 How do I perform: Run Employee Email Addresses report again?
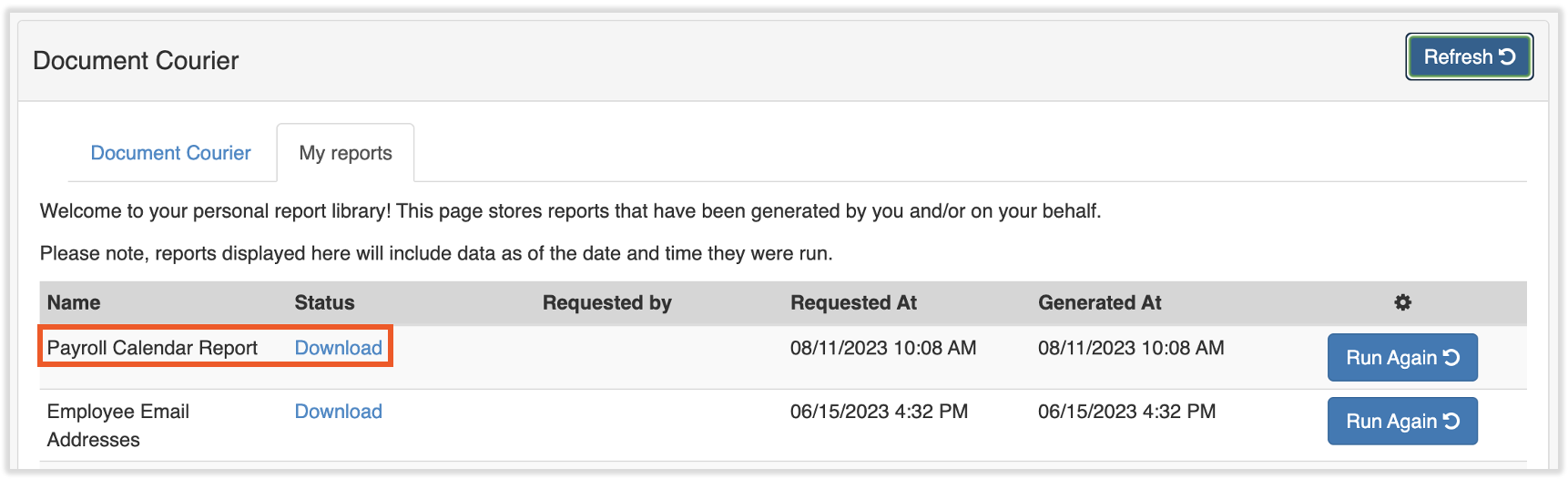pos(1401,422)
